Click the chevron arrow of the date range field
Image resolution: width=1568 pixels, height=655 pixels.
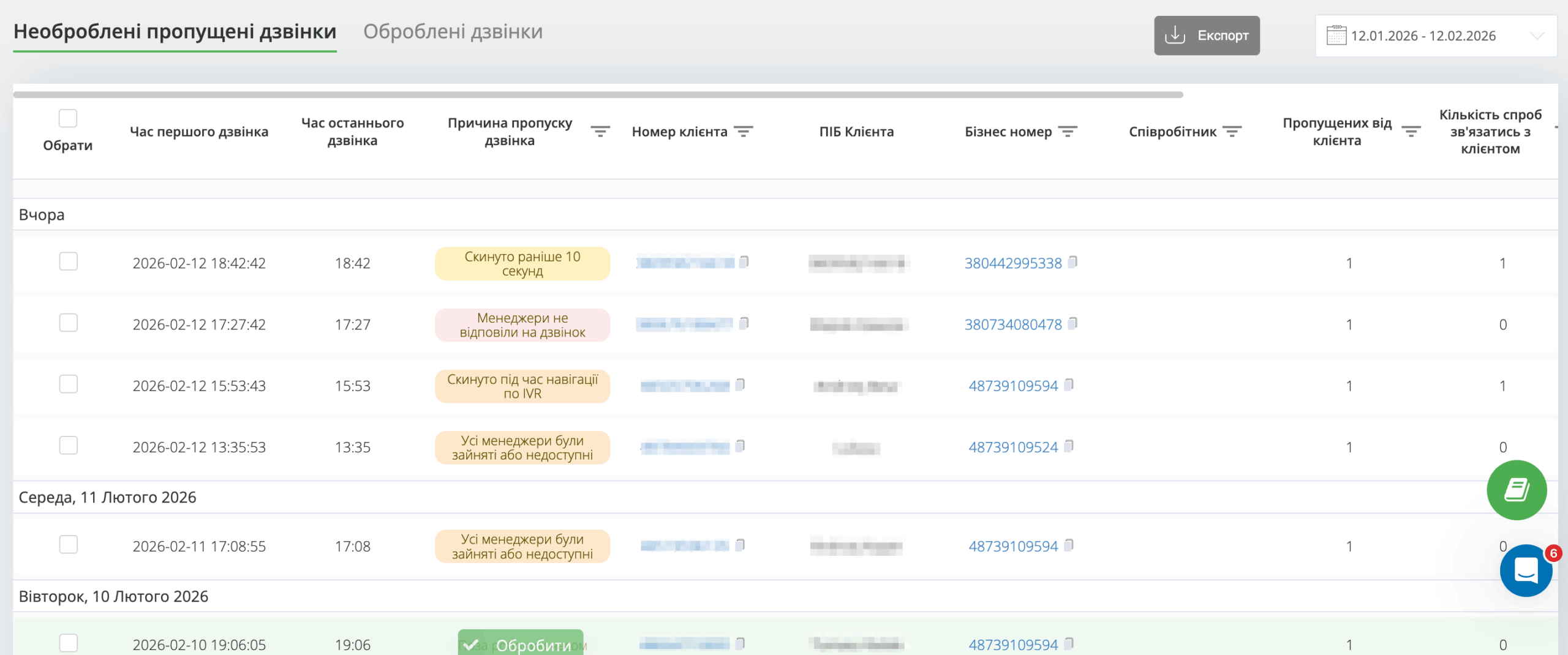1536,36
